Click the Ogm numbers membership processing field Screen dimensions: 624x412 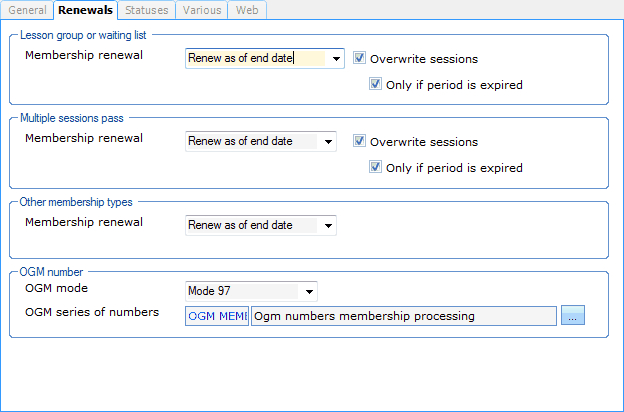point(403,316)
